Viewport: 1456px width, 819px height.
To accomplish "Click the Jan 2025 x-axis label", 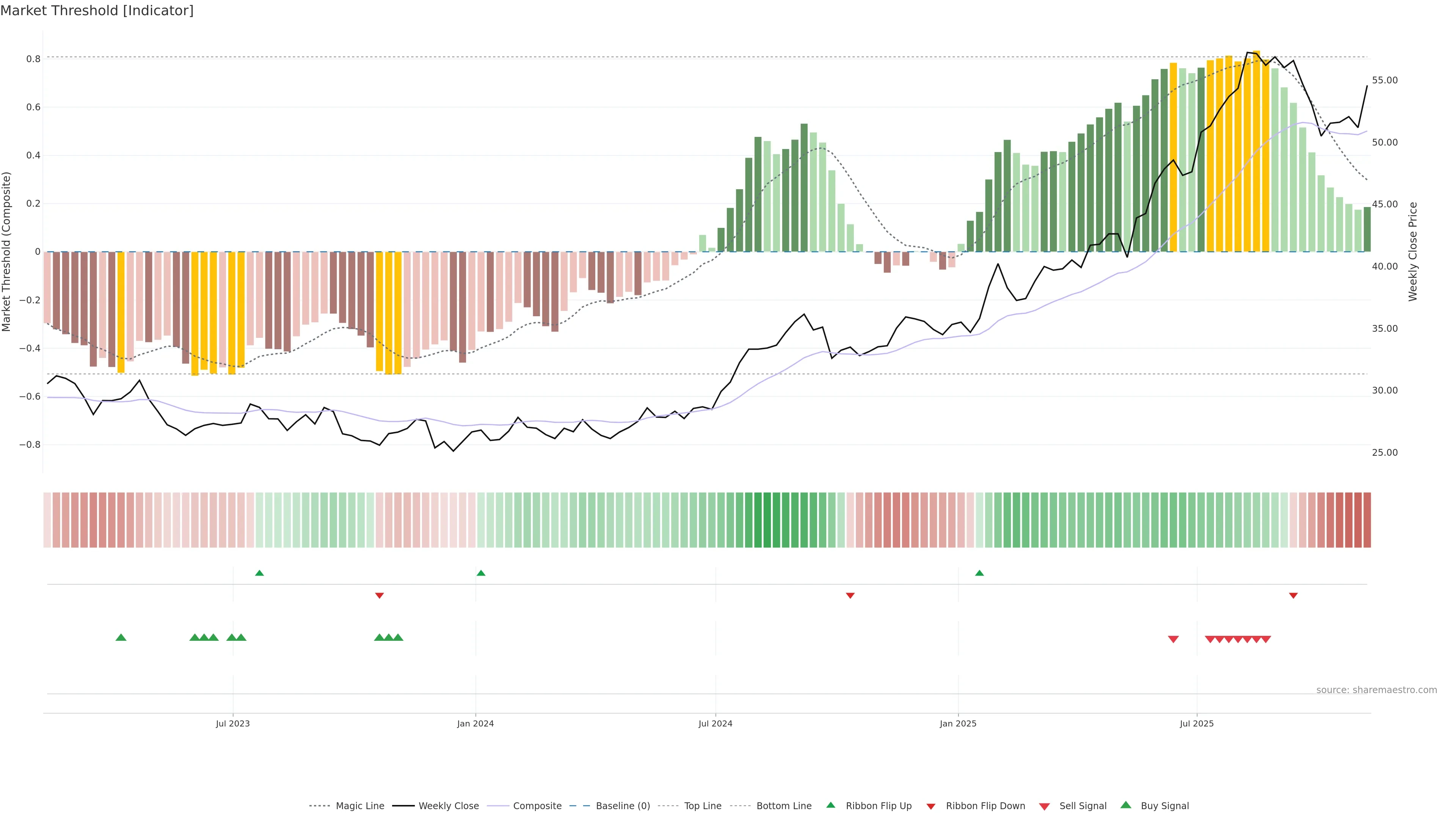I will coord(958,723).
